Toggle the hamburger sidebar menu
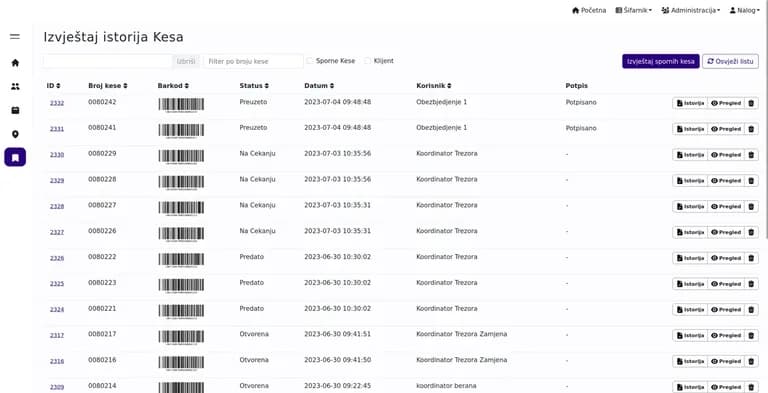768x393 pixels. [15, 36]
